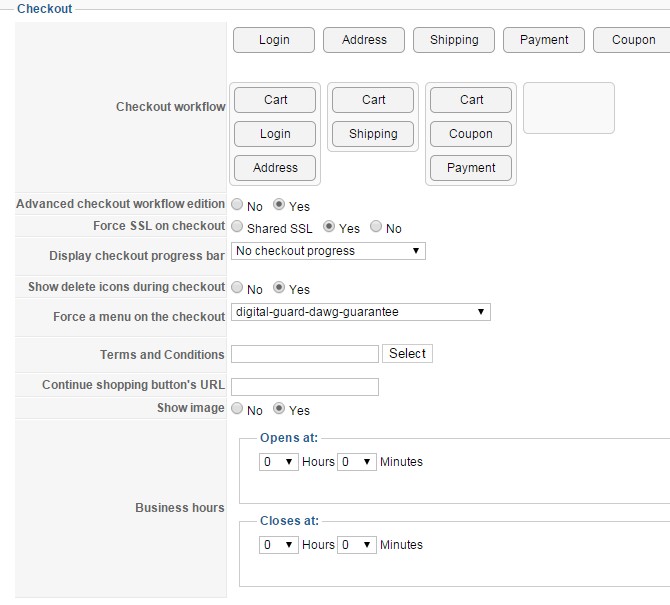Disable Show delete icons during checkout
Image resolution: width=670 pixels, height=605 pixels.
pos(237,288)
